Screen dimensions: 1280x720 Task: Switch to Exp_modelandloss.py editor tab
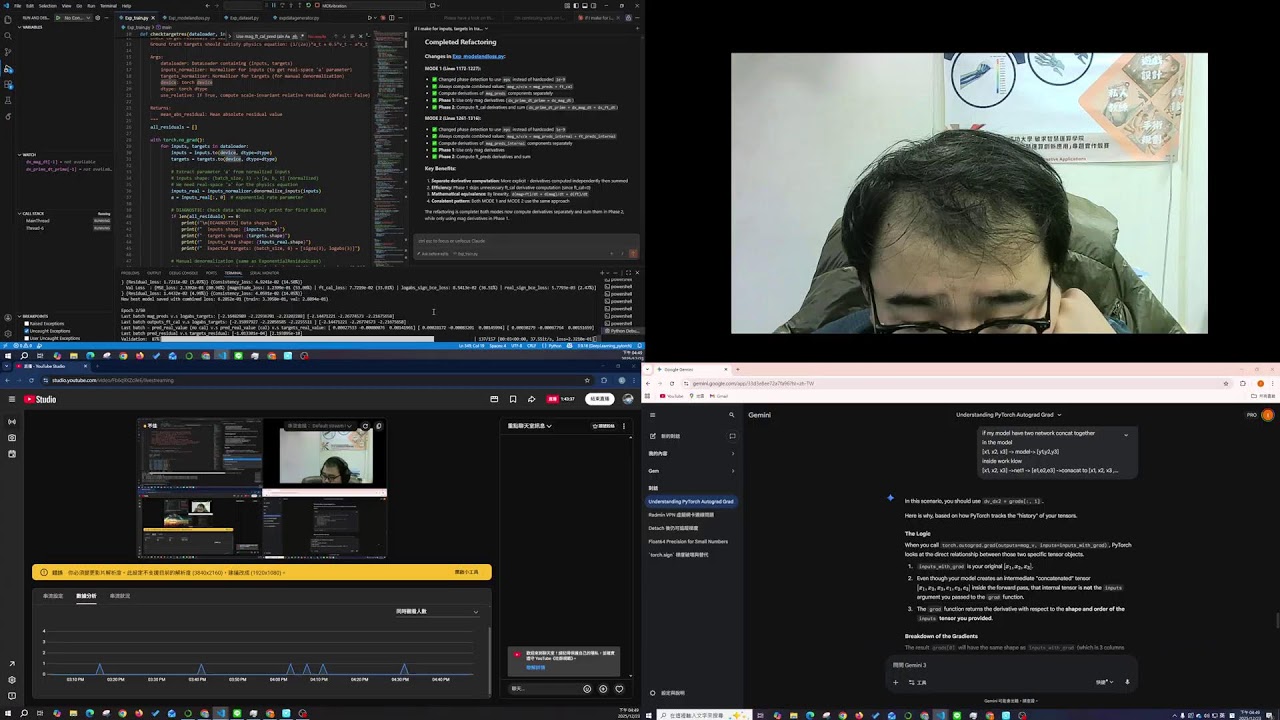pos(188,18)
